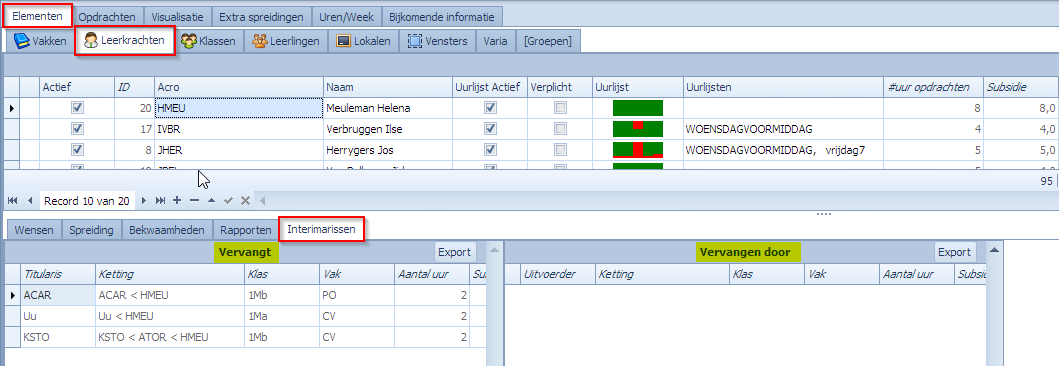The height and width of the screenshot is (366, 1059).
Task: Toggle Verplicht checkbox for Herrygers Jos
Action: pos(561,149)
